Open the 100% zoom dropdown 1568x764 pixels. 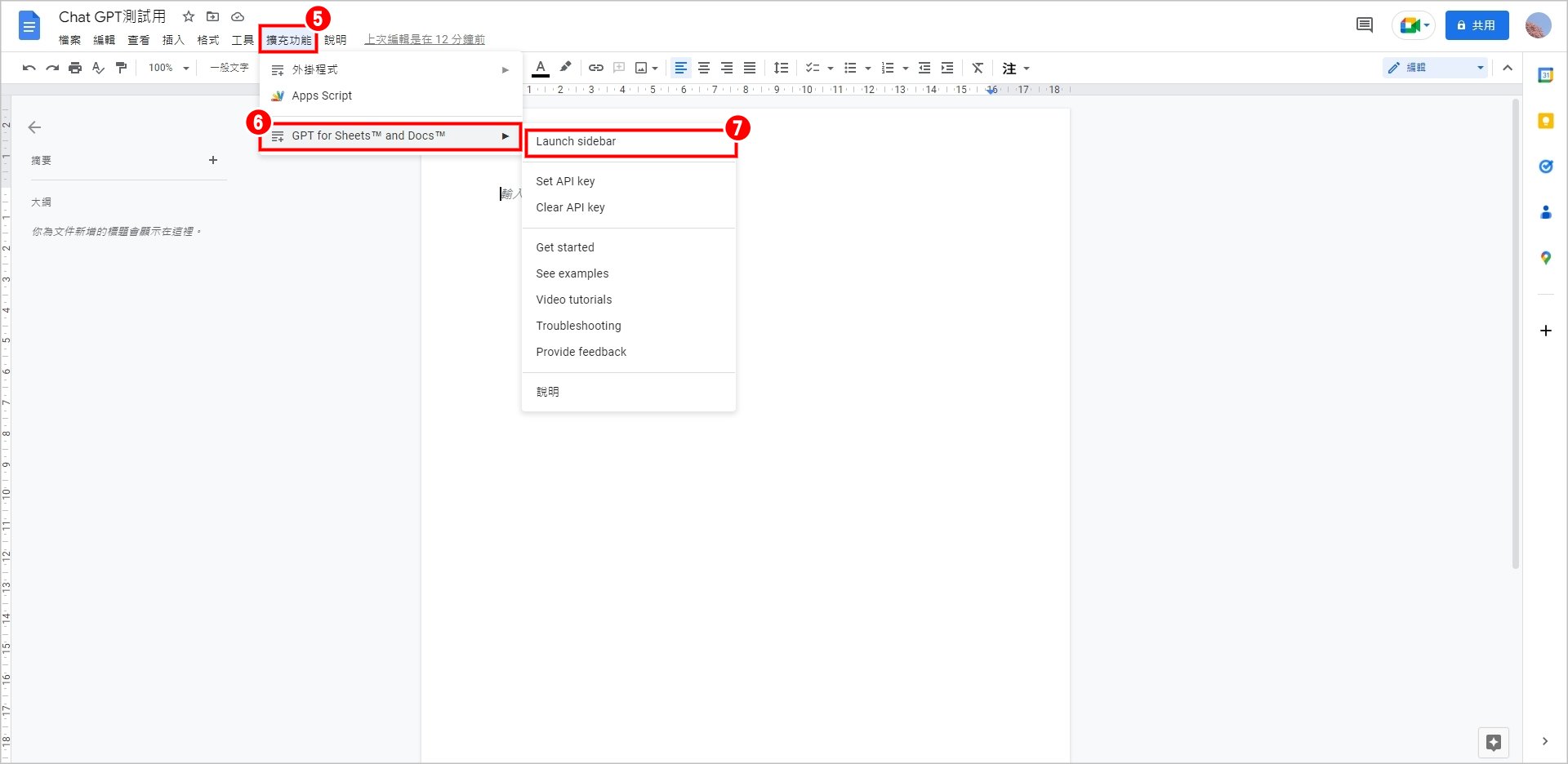click(x=169, y=68)
